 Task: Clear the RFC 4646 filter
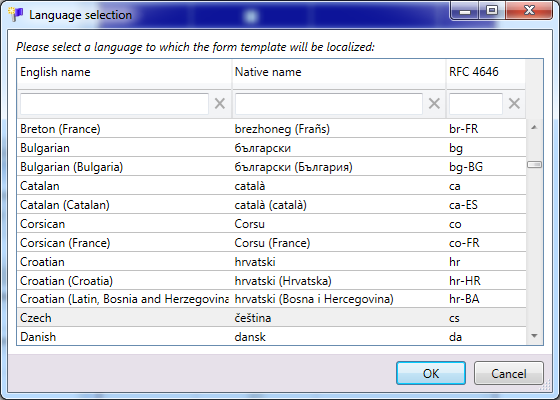coord(514,104)
